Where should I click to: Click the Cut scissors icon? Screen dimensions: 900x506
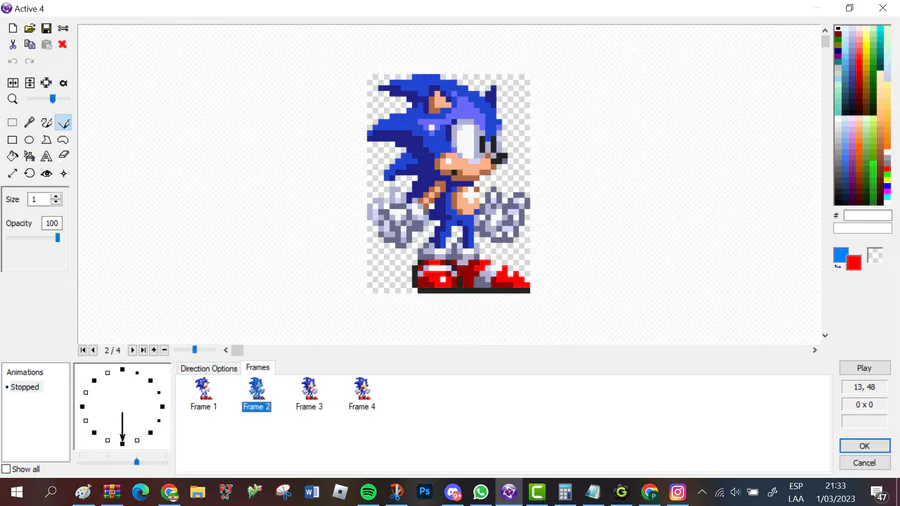[x=13, y=44]
